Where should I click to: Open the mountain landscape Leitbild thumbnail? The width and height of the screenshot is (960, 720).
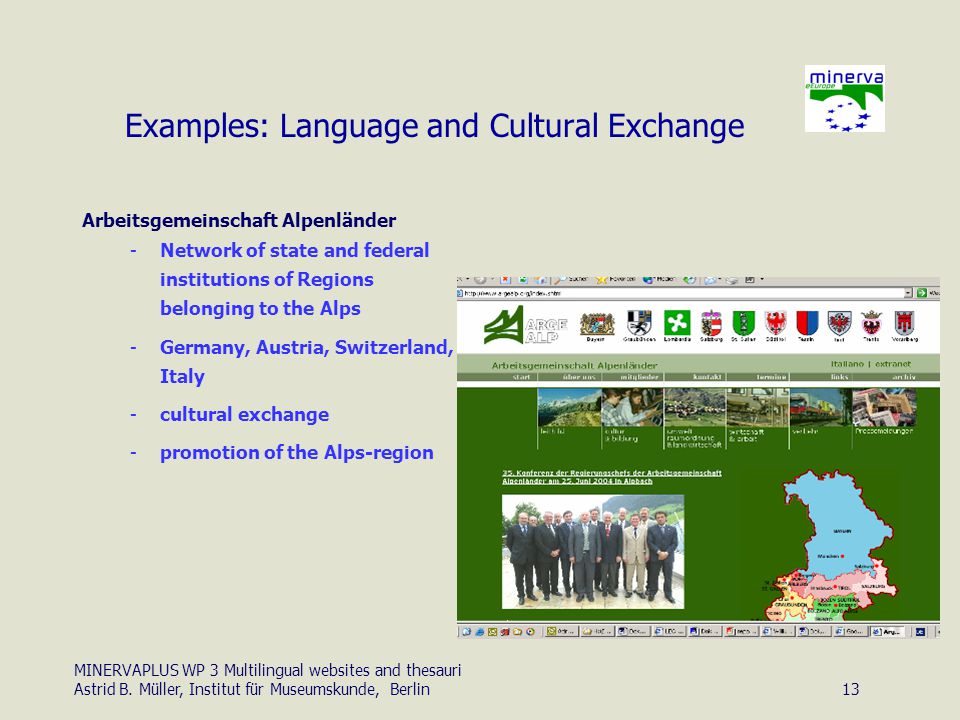(569, 408)
